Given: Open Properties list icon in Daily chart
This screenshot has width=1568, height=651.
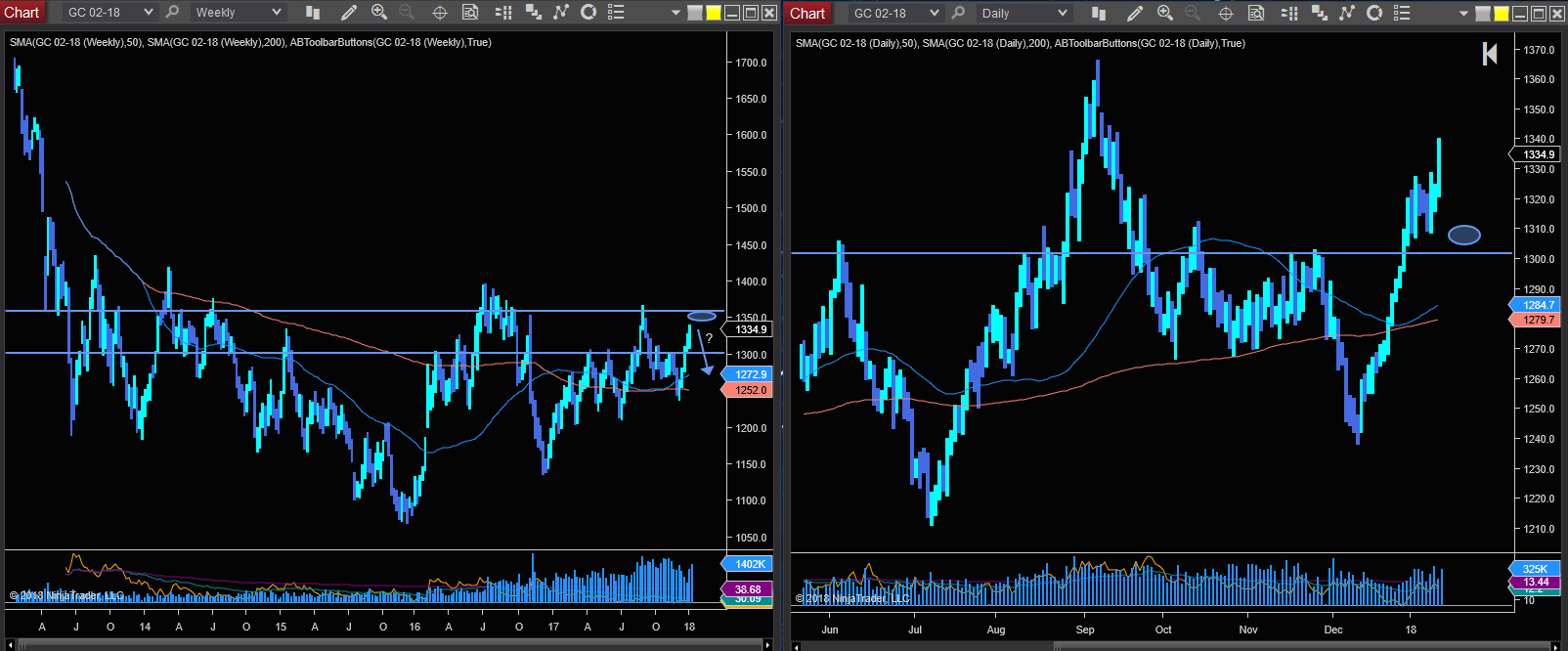Looking at the screenshot, I should pos(1402,13).
